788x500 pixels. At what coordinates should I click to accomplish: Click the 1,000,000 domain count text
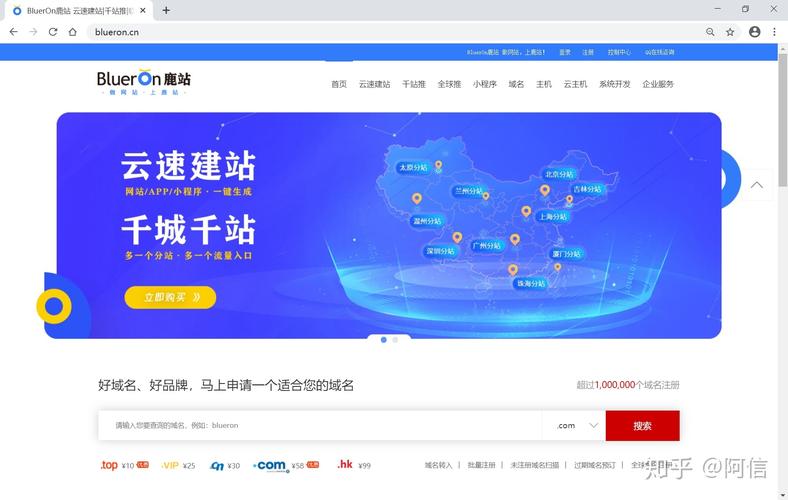[615, 385]
